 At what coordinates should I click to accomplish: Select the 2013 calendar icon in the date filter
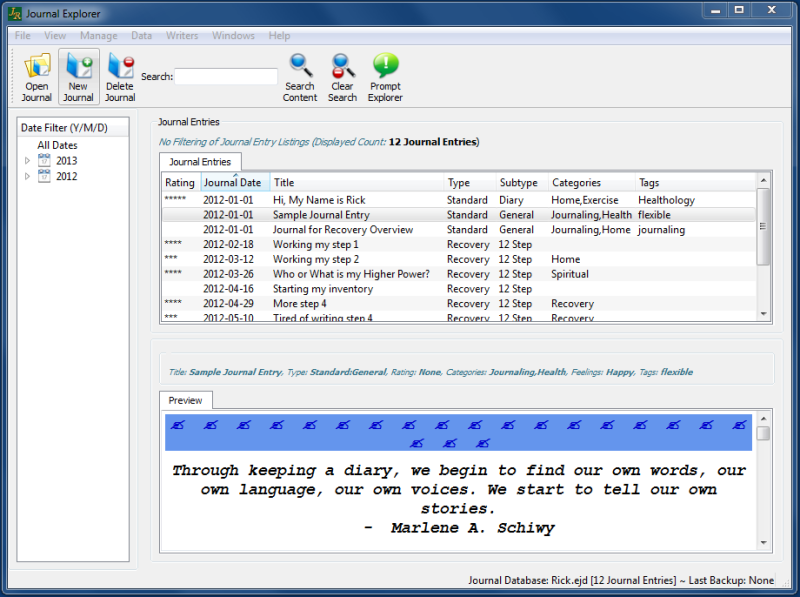point(44,161)
